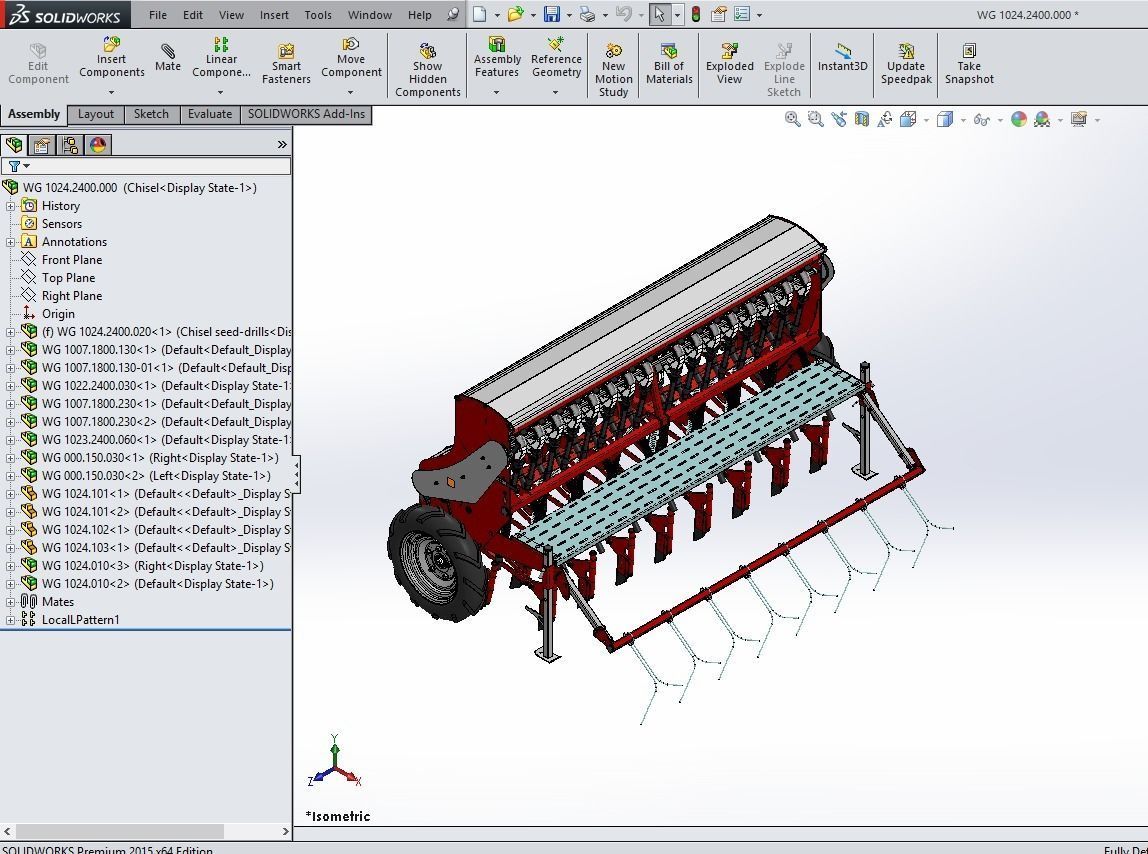The width and height of the screenshot is (1148, 854).
Task: Click the Edit Appearance color sphere icon
Action: (1018, 119)
